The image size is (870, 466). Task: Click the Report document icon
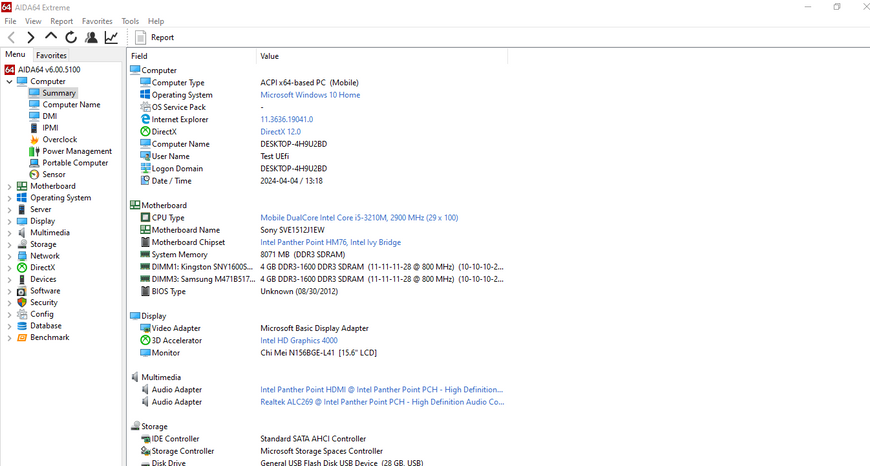coord(140,37)
